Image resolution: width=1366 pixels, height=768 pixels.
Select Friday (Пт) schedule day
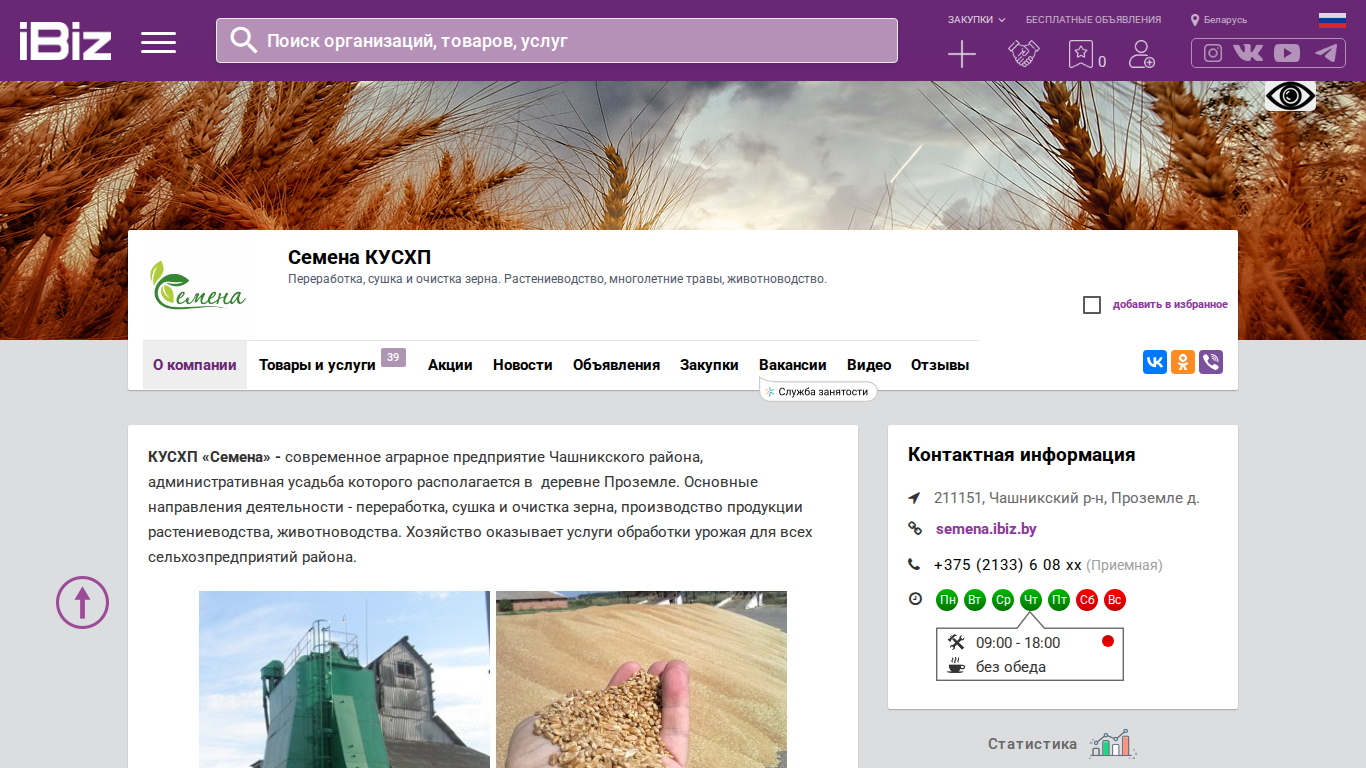(1059, 600)
